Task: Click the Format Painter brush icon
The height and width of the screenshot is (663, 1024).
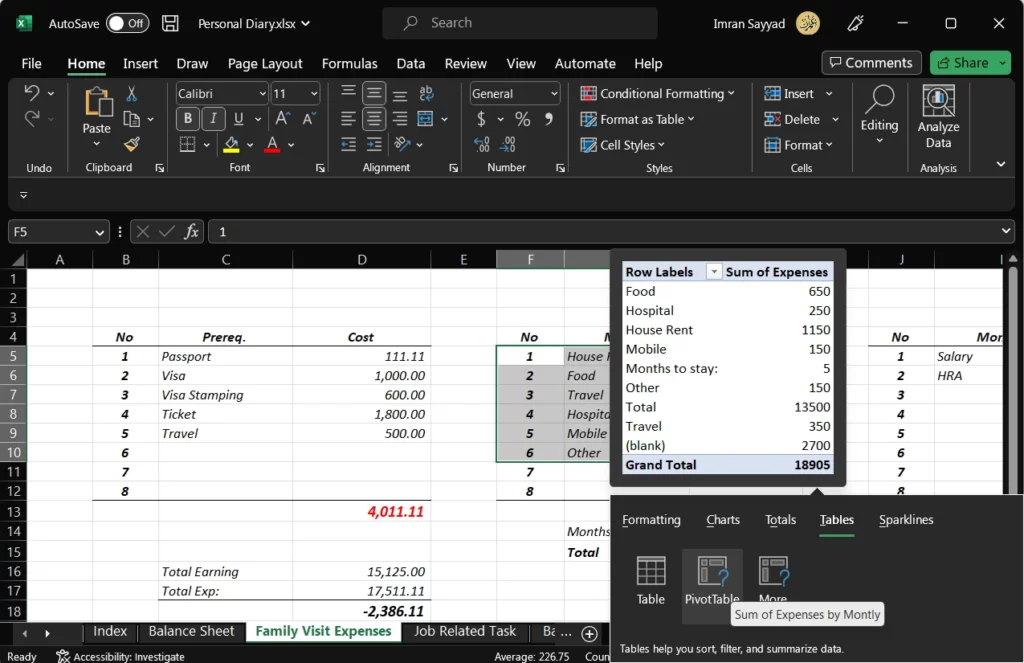Action: coord(131,145)
